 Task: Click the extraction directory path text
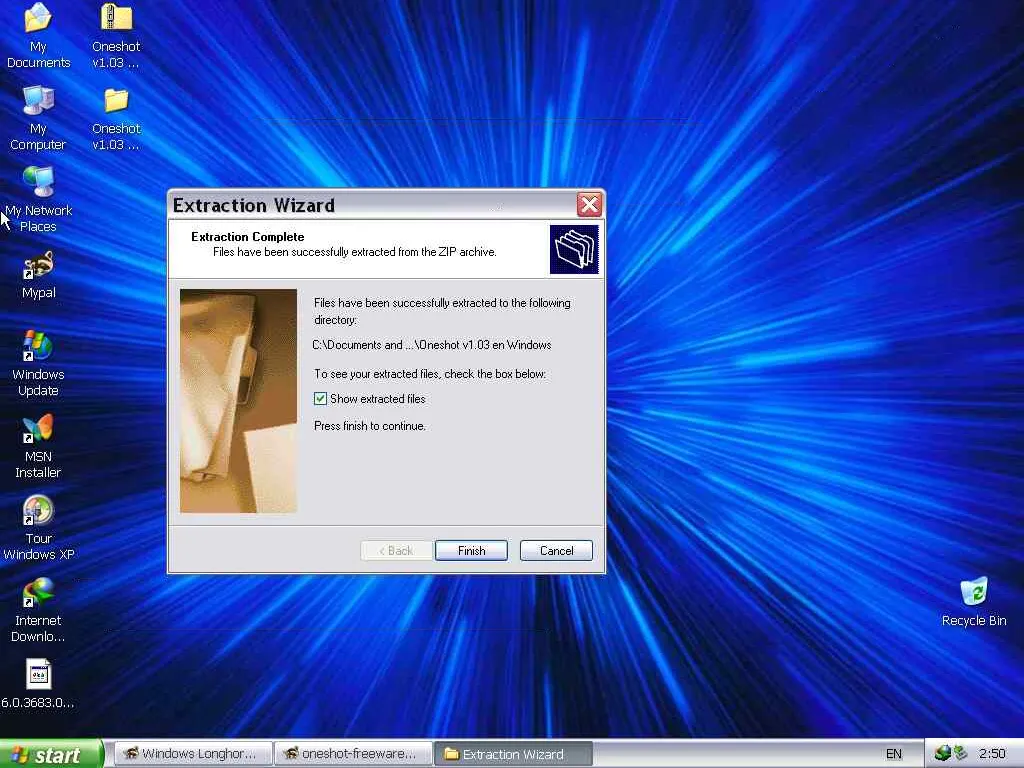click(x=432, y=345)
